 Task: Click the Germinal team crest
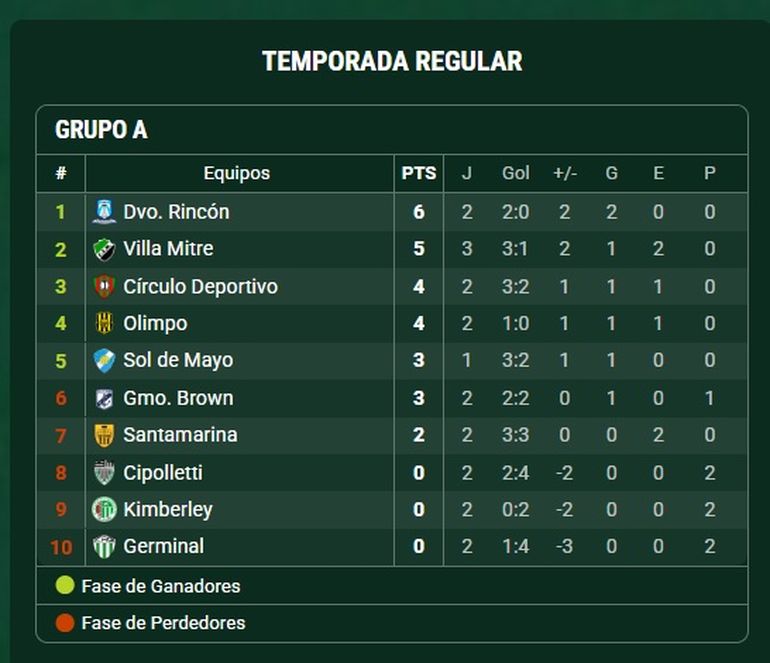coord(104,547)
